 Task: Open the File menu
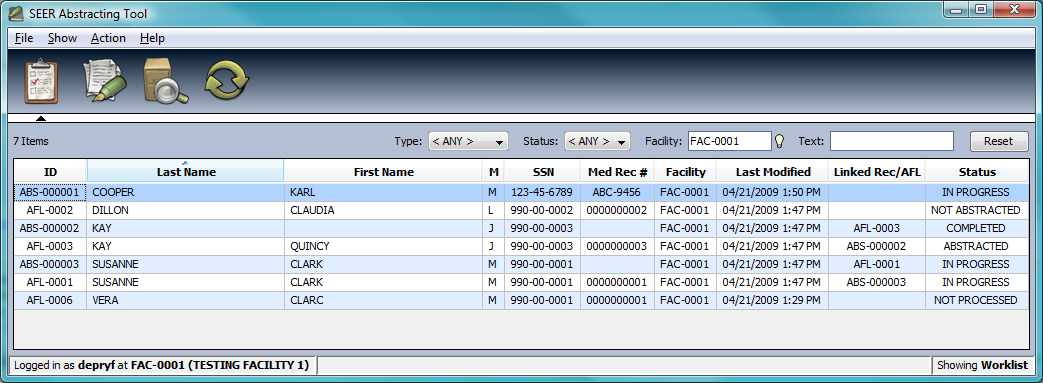23,38
